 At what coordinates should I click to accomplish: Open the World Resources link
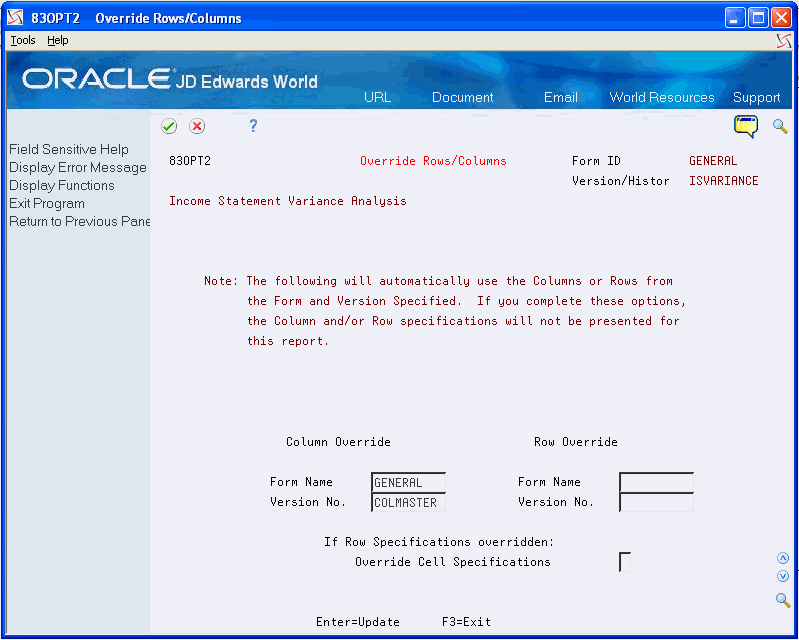pos(662,97)
